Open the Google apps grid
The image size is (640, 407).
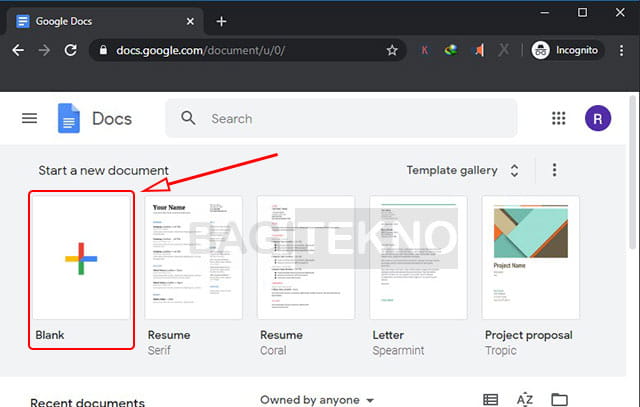click(558, 118)
